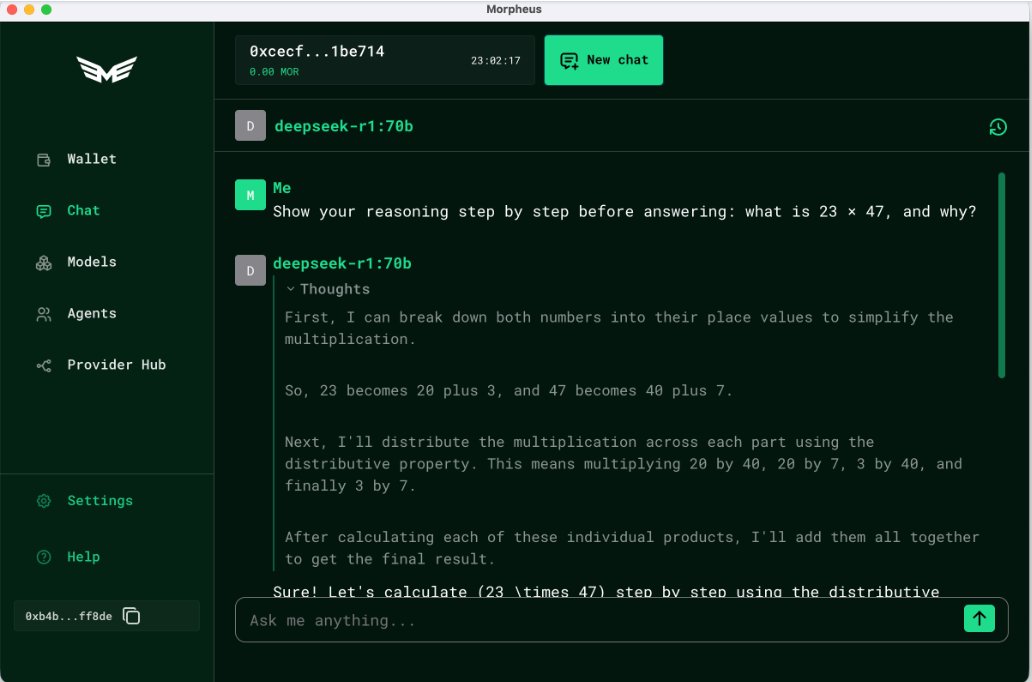Click the 0.00 MOR balance text
The height and width of the screenshot is (682, 1032).
click(x=274, y=72)
